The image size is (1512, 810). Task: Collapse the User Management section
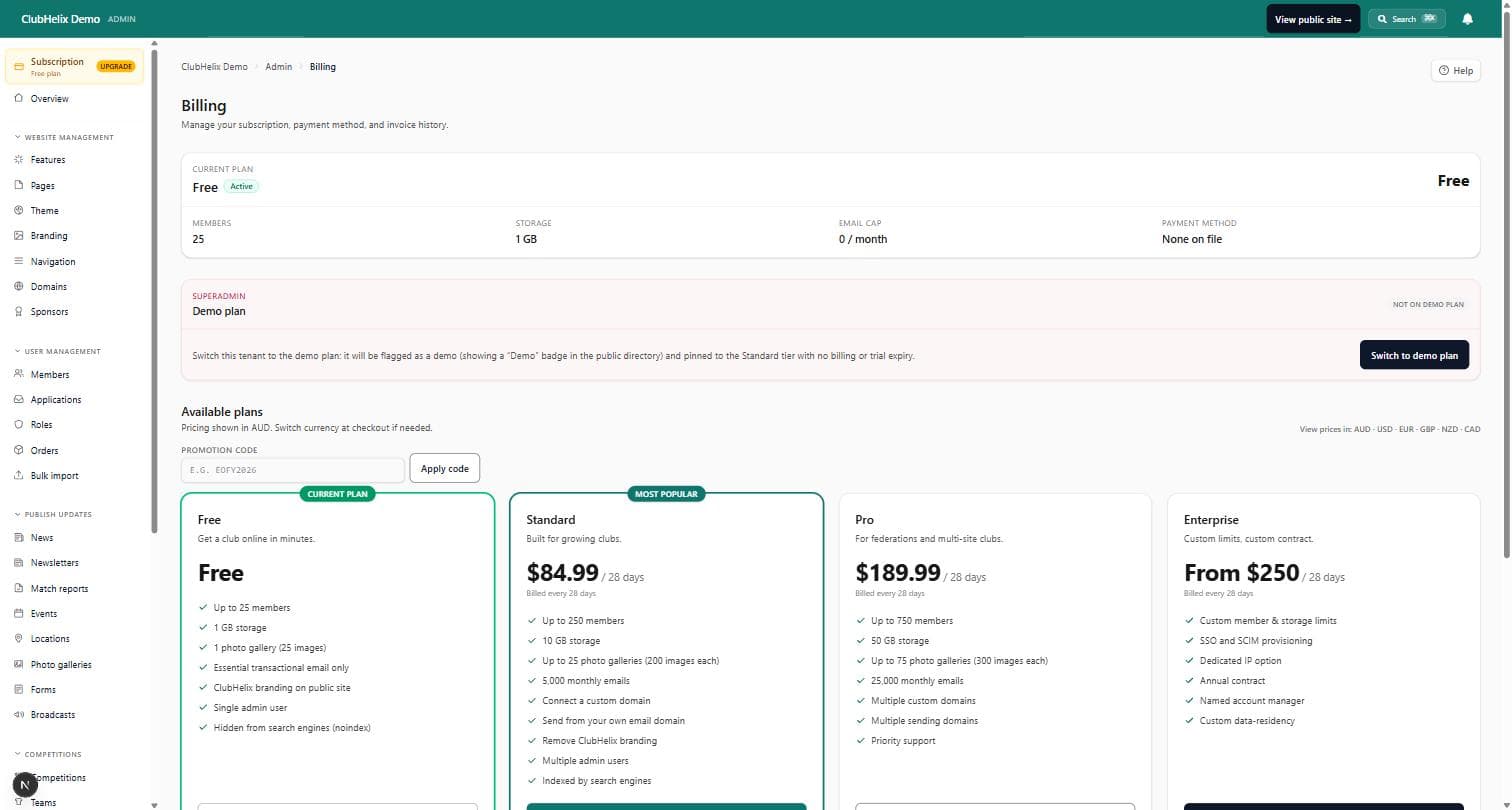58,351
